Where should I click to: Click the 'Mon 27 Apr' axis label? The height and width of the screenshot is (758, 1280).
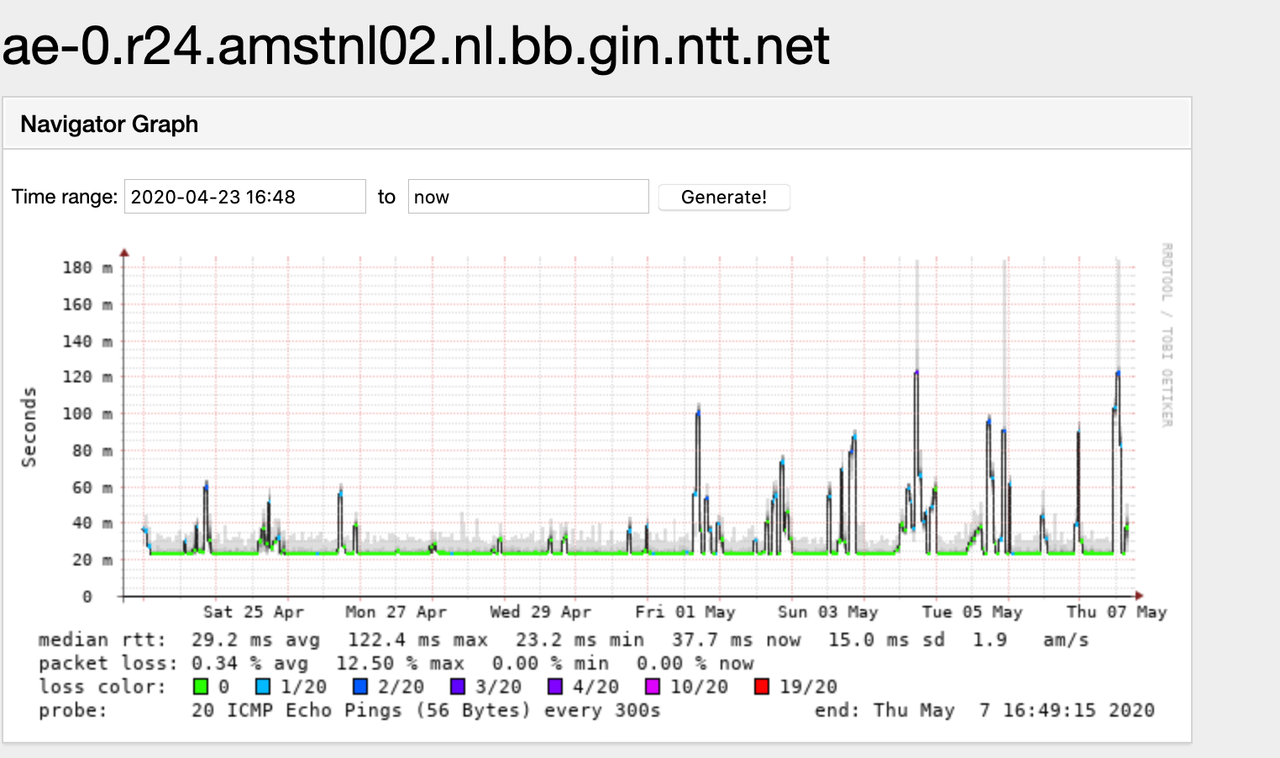click(396, 612)
